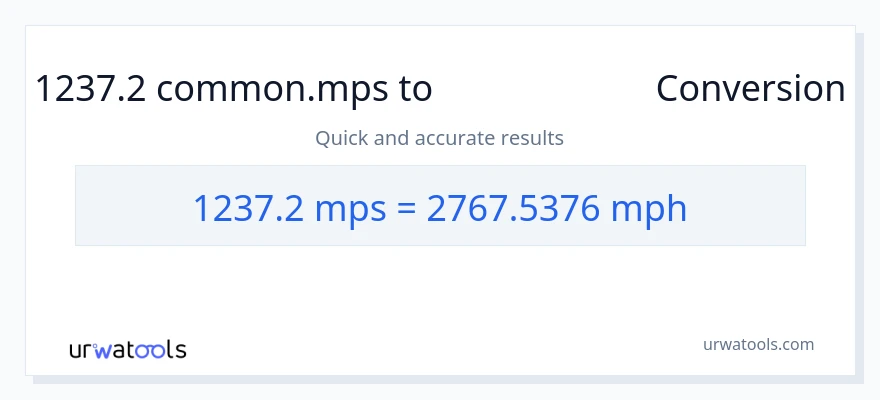Viewport: 880px width, 400px height.
Task: Click the equals sign in the result
Action: point(406,208)
